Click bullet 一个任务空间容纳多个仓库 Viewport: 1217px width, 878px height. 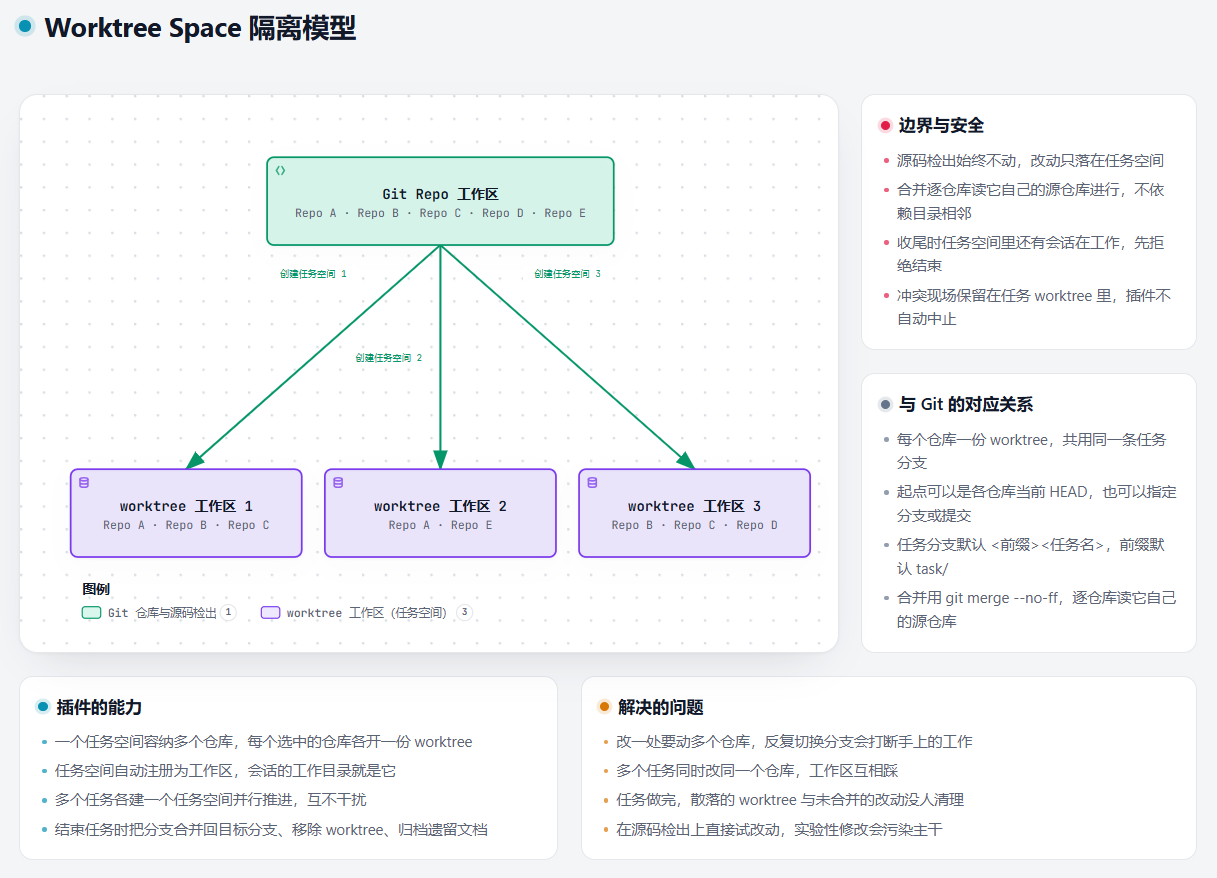click(263, 742)
